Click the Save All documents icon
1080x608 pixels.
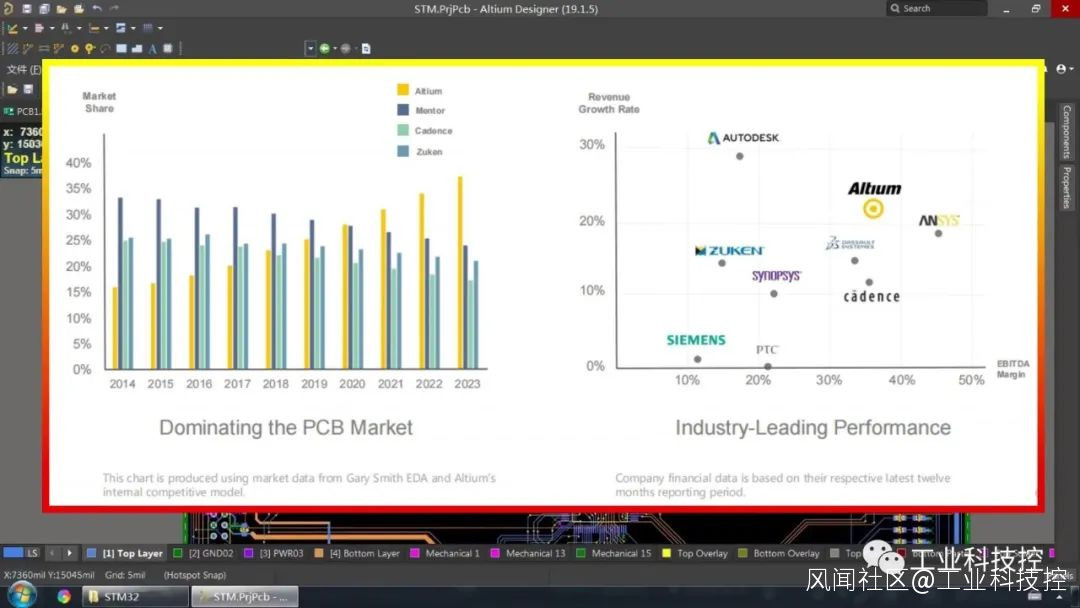(44, 8)
